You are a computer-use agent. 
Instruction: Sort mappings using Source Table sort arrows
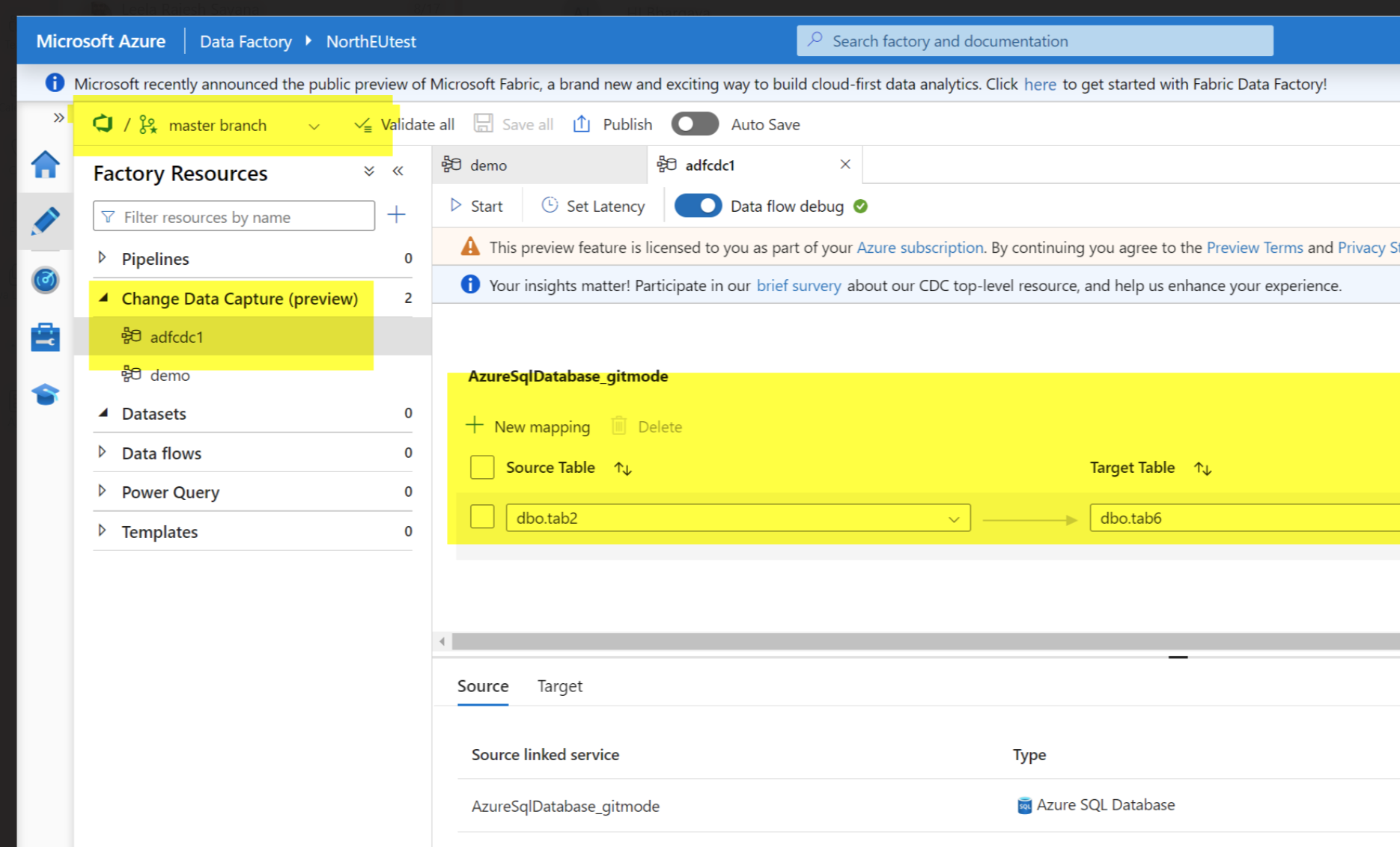(x=622, y=467)
